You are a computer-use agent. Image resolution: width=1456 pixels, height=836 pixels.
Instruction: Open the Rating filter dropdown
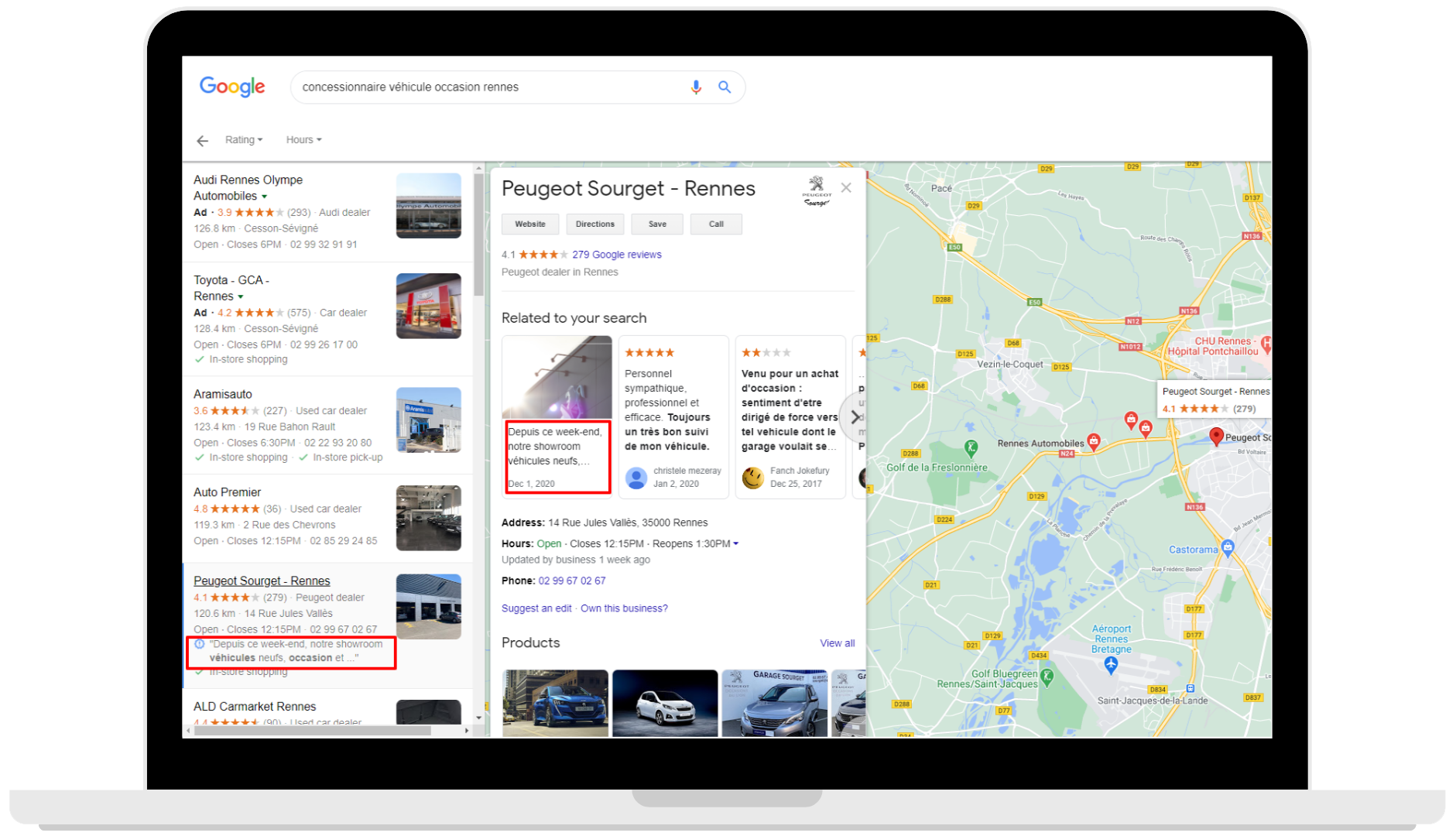[x=243, y=139]
